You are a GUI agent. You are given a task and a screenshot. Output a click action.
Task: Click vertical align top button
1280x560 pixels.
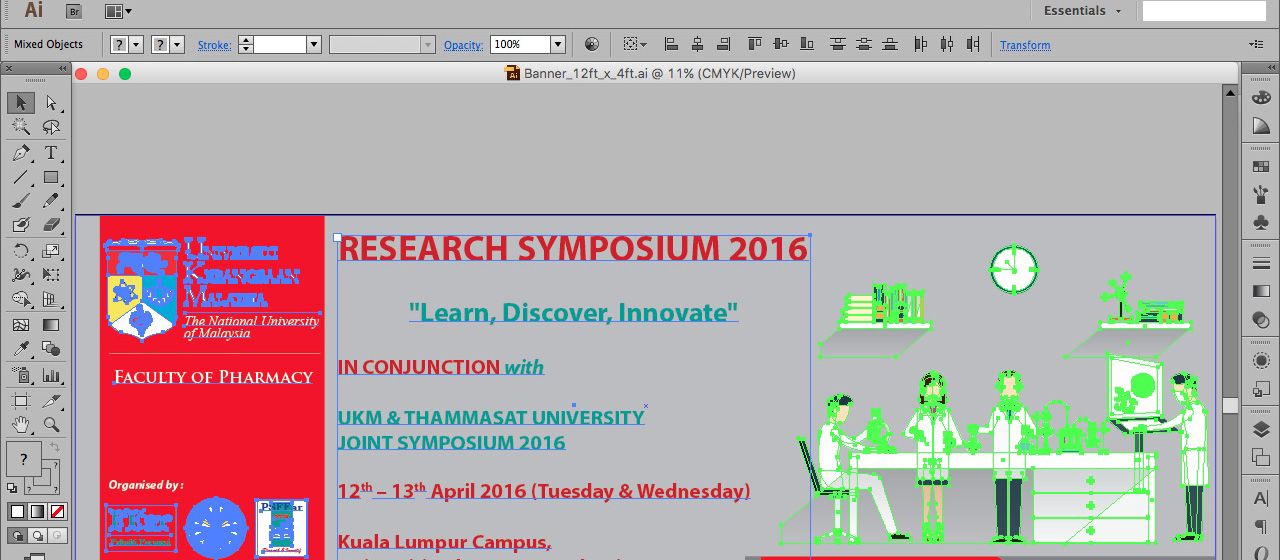point(755,44)
